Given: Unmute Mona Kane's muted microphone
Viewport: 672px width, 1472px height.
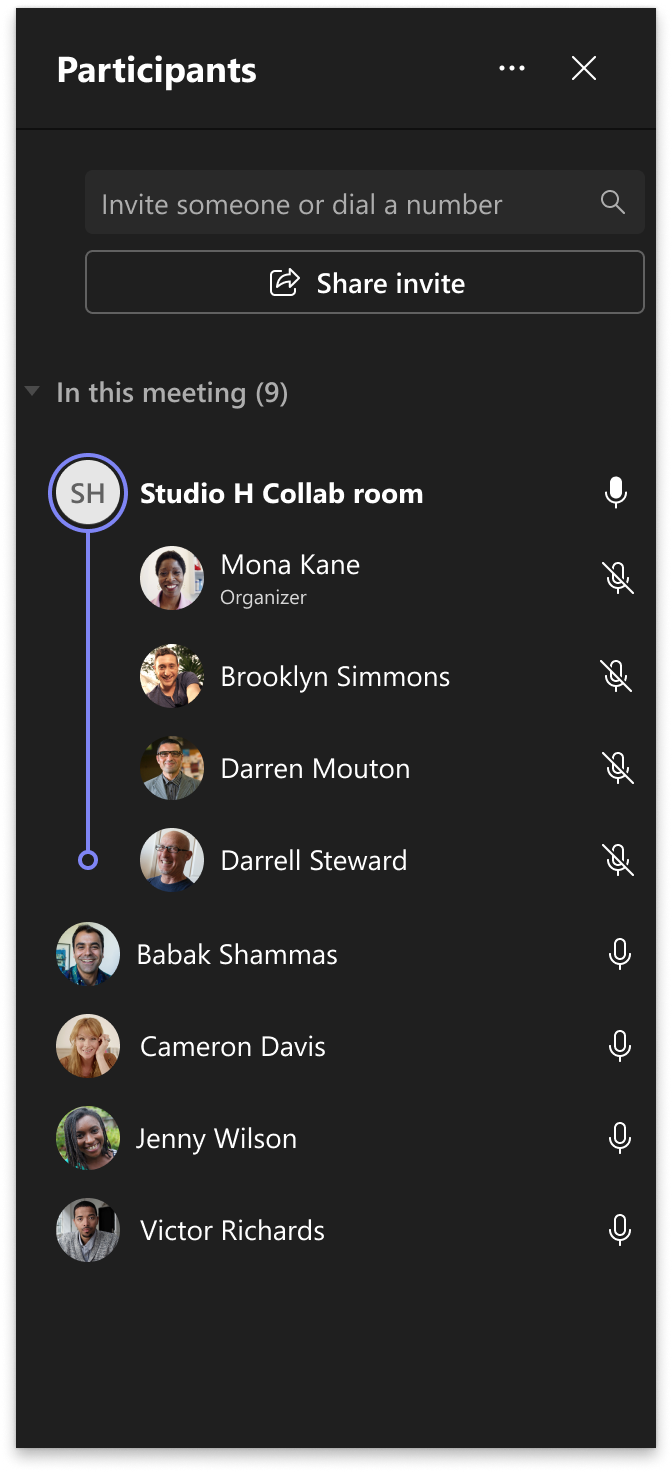Looking at the screenshot, I should [618, 578].
